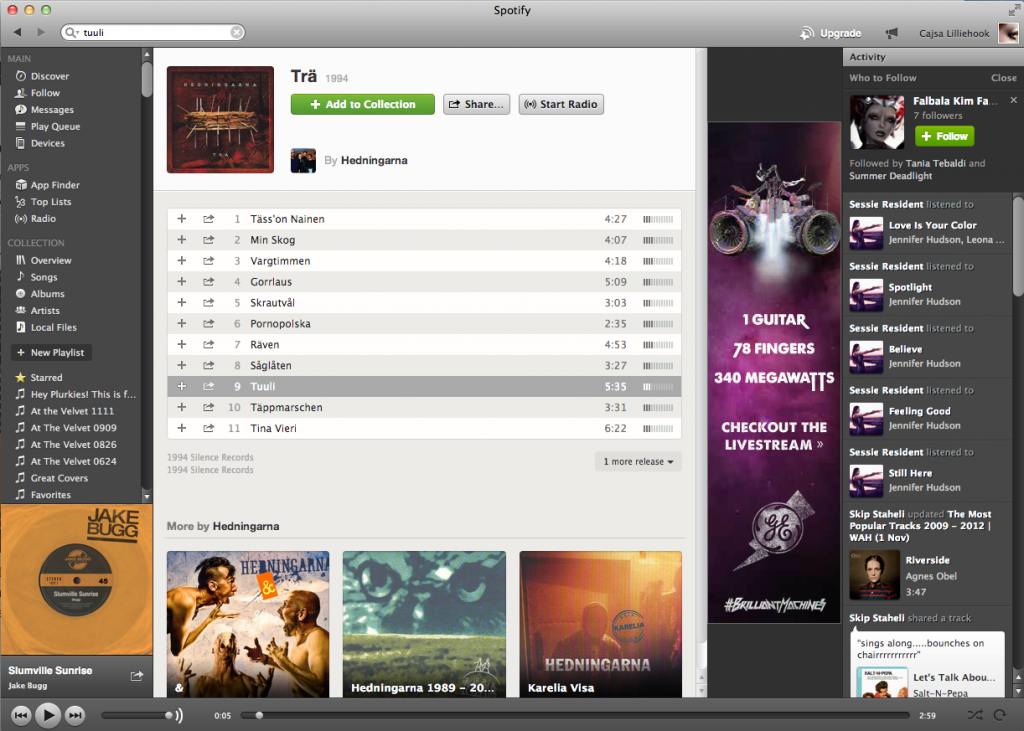Screen dimensions: 1024x731
Task: Toggle repeat mode
Action: (999, 715)
